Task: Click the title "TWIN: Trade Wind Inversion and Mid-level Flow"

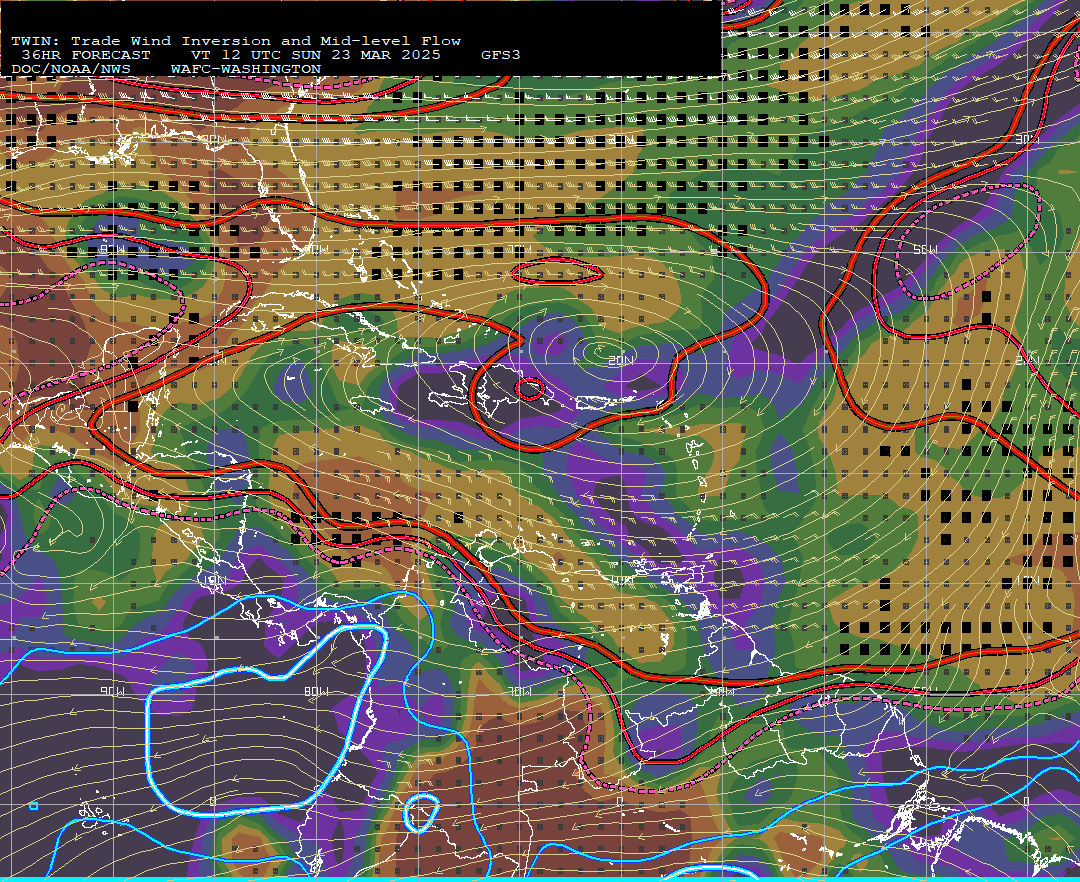Action: (x=236, y=41)
